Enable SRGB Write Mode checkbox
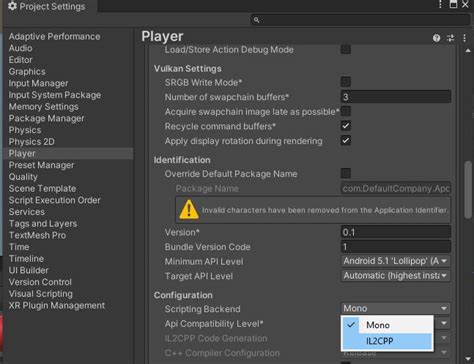Image resolution: width=474 pixels, height=364 pixels. [x=346, y=82]
